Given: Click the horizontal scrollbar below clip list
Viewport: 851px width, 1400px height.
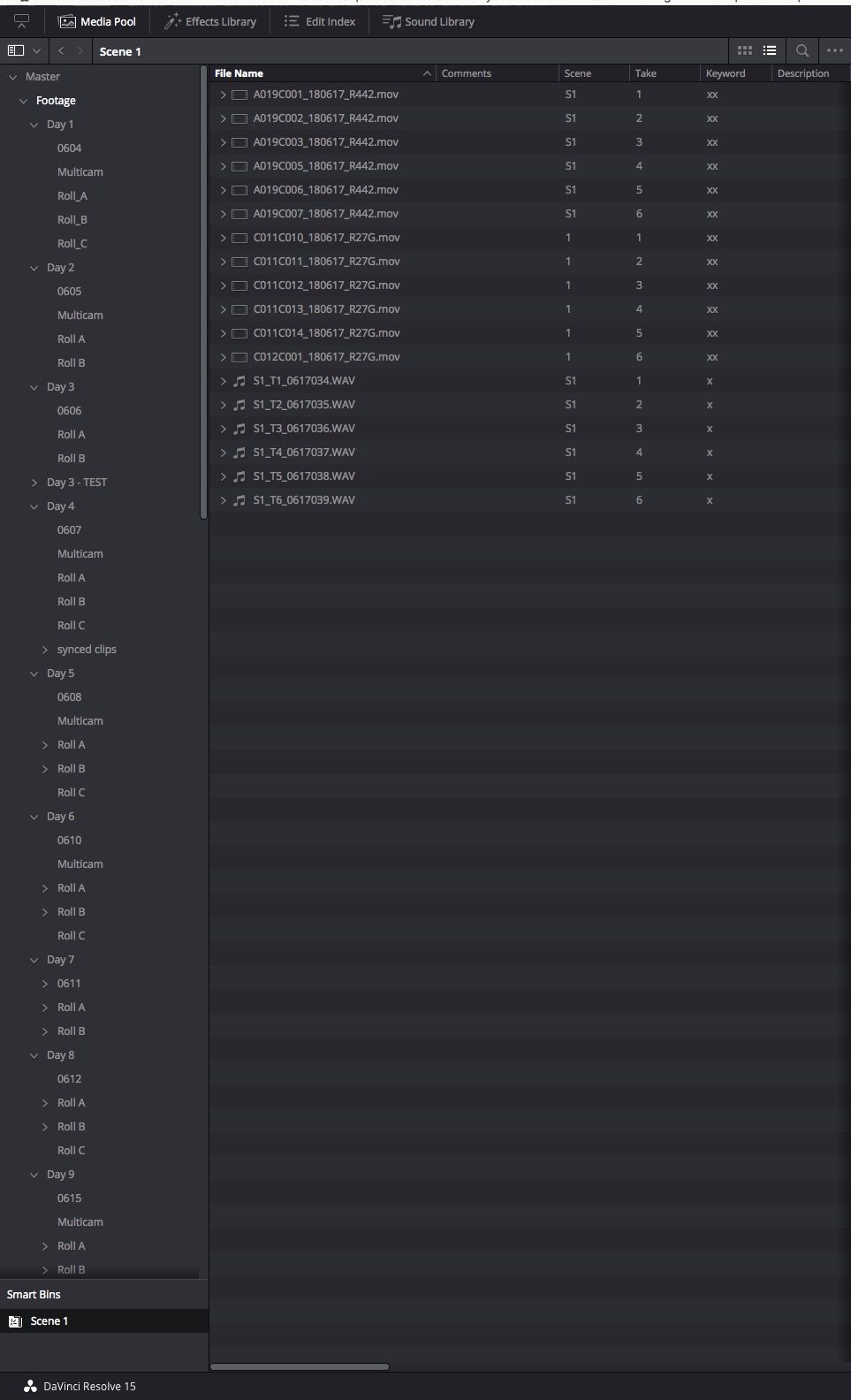Looking at the screenshot, I should pos(300,1366).
